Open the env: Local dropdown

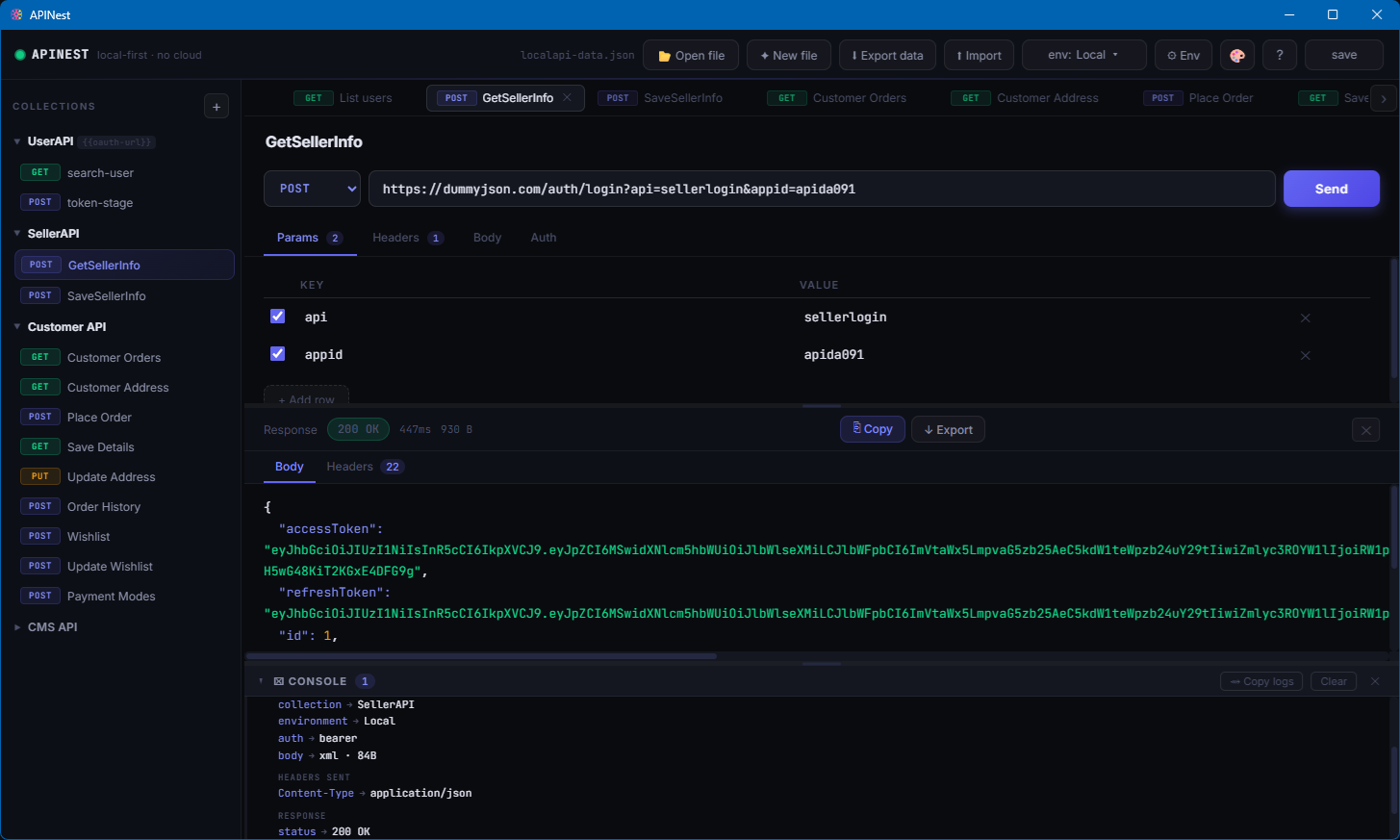pos(1083,55)
